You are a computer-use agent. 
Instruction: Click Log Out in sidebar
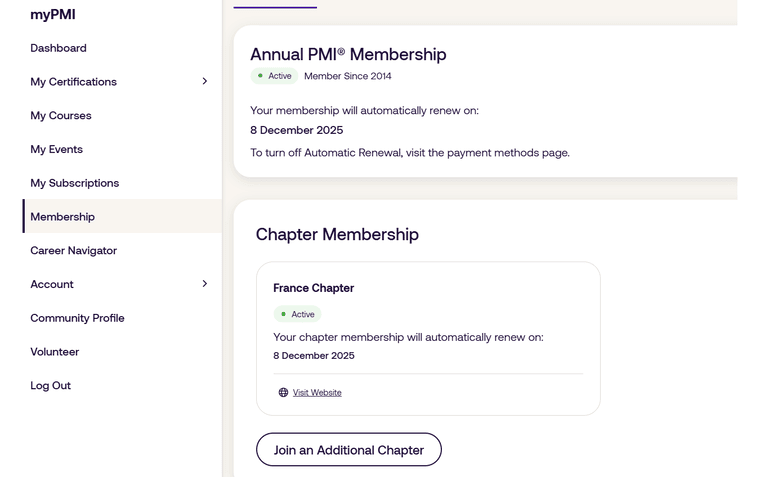coord(51,386)
